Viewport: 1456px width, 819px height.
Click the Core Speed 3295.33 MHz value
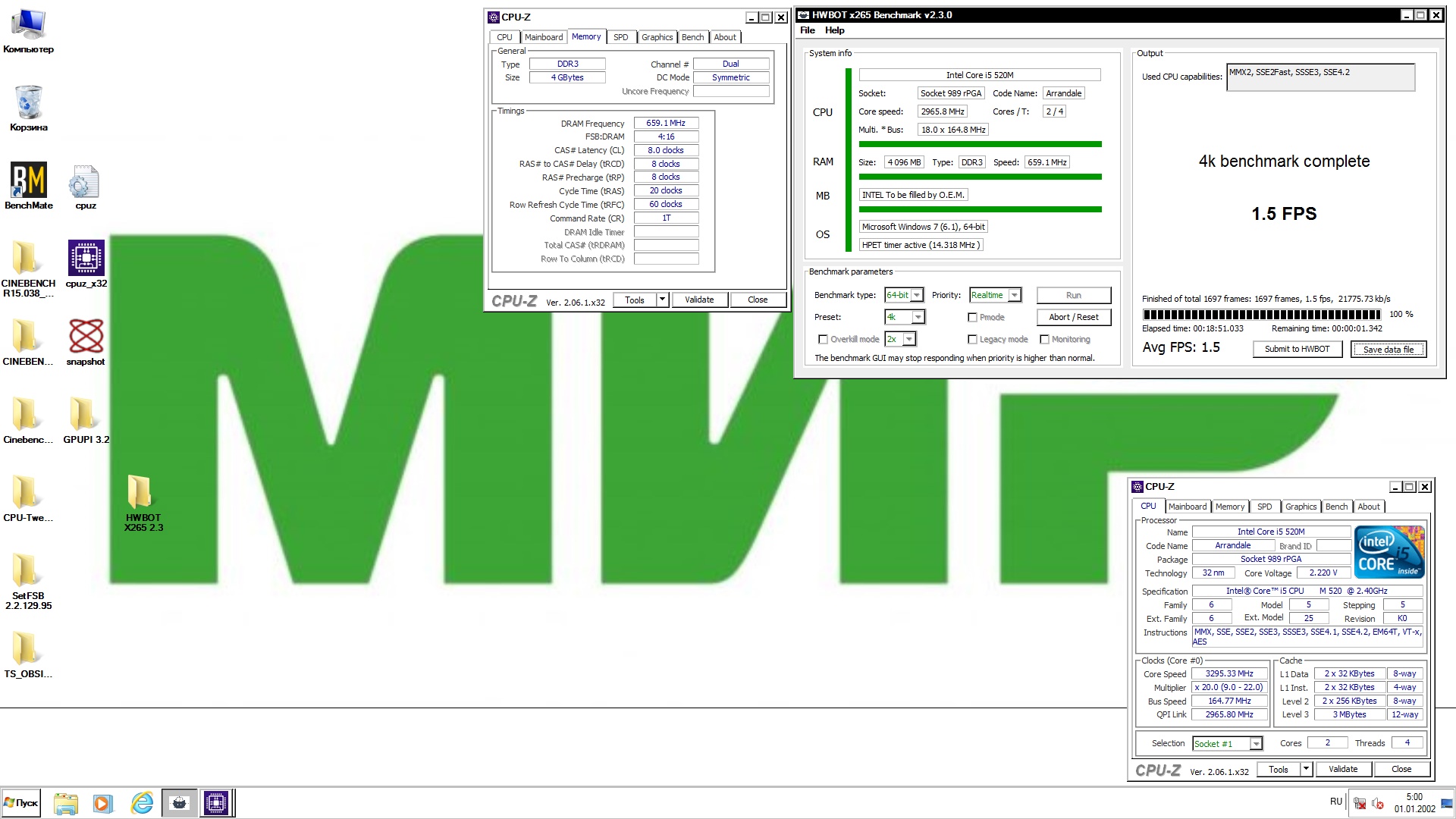[1229, 673]
